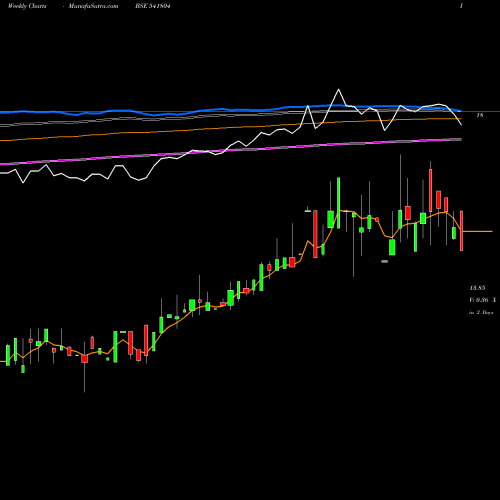Click the "V: 0.36 X" volume text
This screenshot has width=500, height=500.
coord(483,300)
